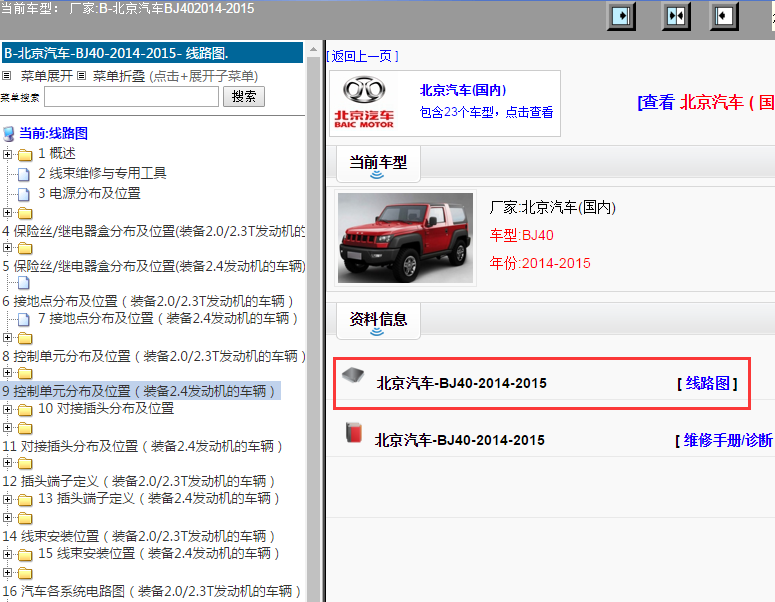The image size is (775, 602).
Task: Select item 7 接地点分布及位置 (2.4)
Action: (168, 318)
